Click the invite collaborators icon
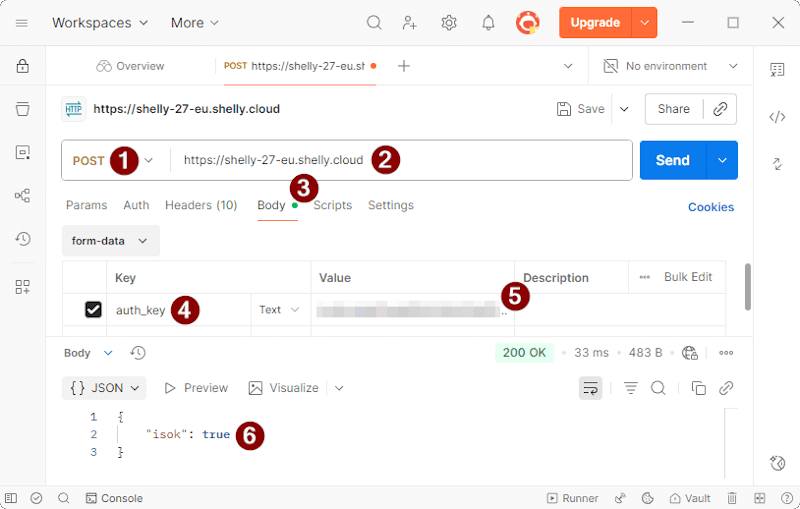800x509 pixels. pyautogui.click(x=410, y=22)
